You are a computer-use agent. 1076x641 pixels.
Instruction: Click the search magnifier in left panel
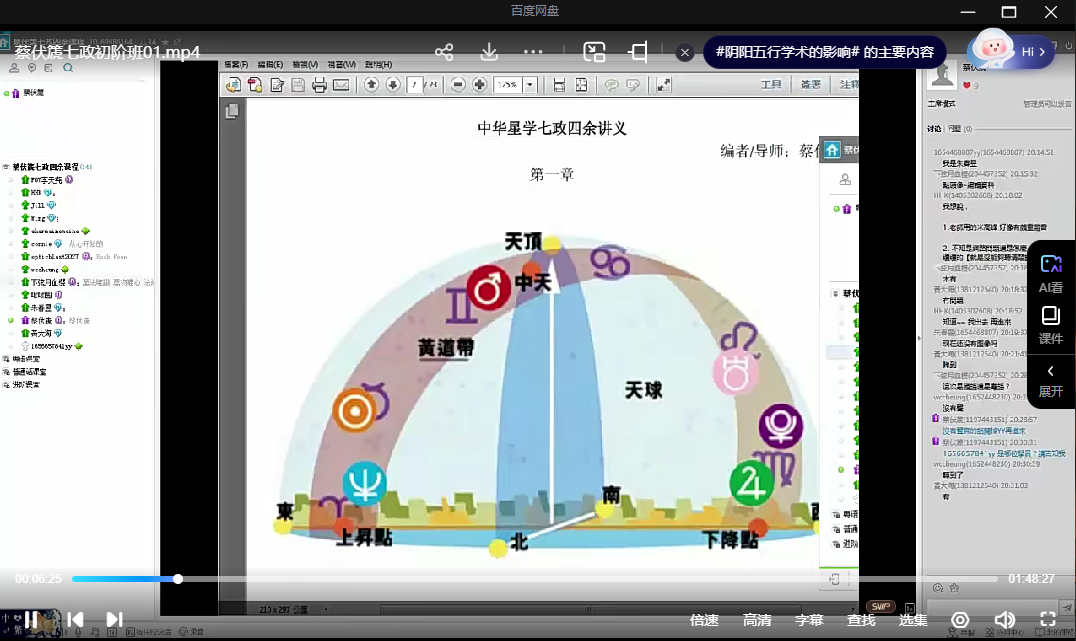click(x=68, y=68)
